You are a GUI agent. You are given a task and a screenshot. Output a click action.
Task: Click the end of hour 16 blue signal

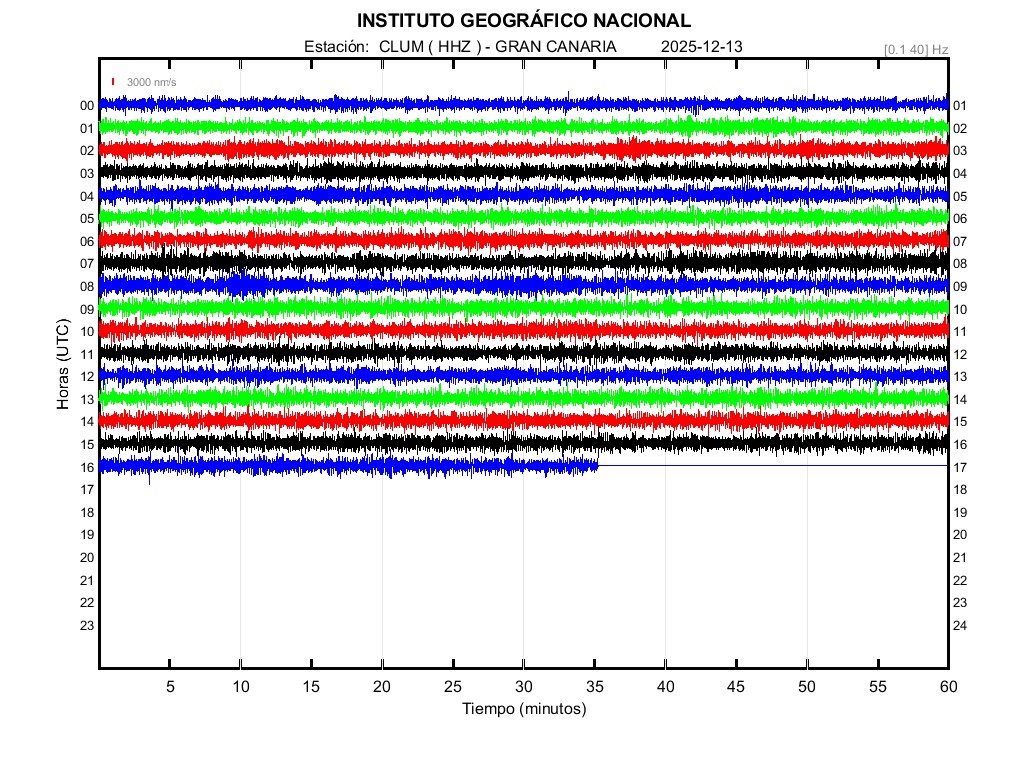coord(597,465)
